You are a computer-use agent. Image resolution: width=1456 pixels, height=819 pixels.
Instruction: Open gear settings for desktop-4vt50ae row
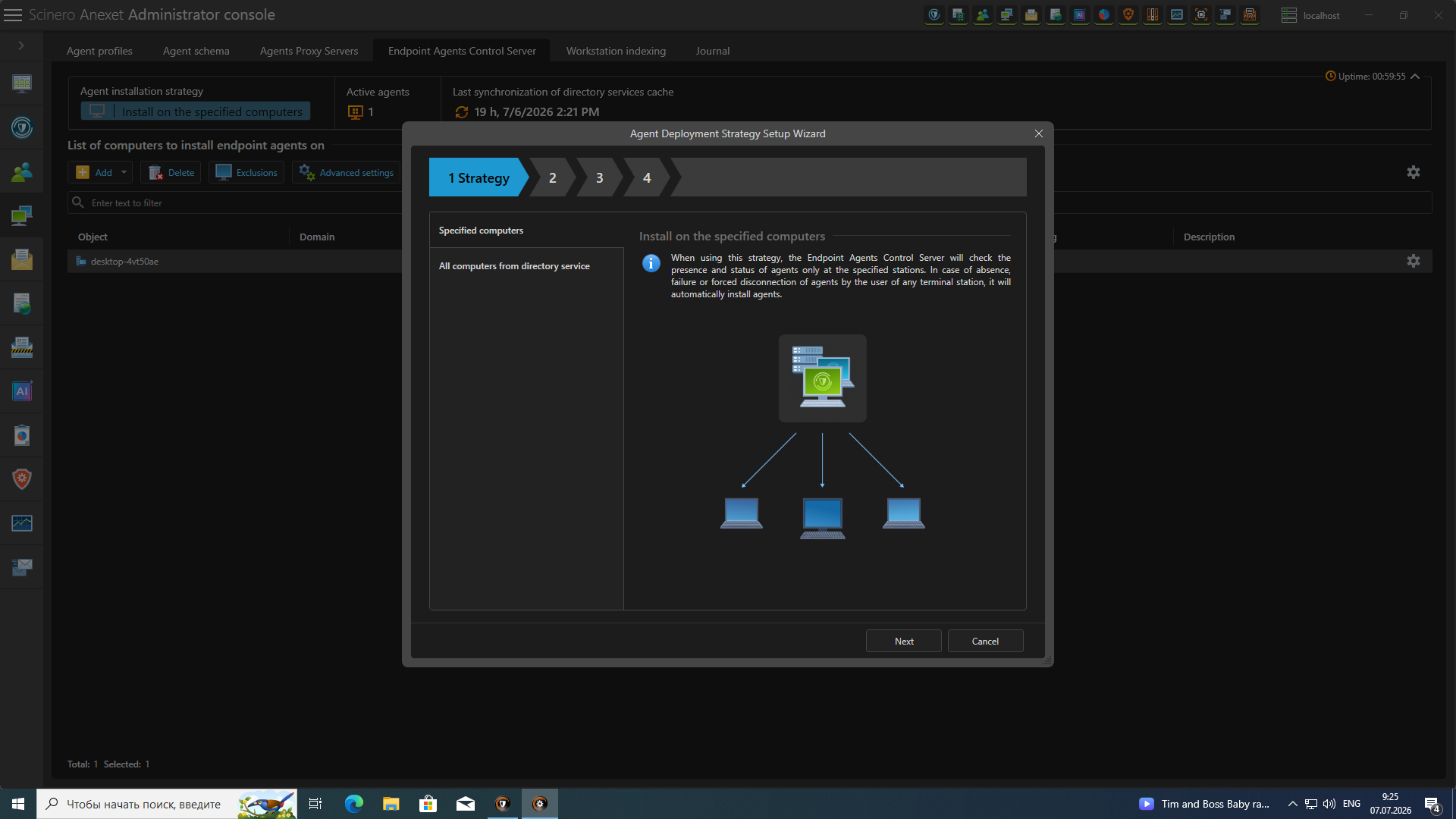coord(1414,262)
